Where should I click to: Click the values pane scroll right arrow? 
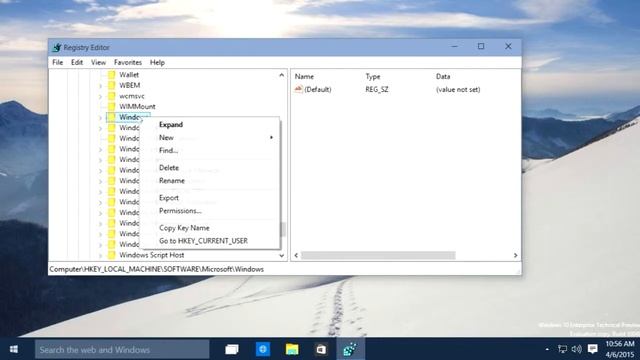pos(516,256)
